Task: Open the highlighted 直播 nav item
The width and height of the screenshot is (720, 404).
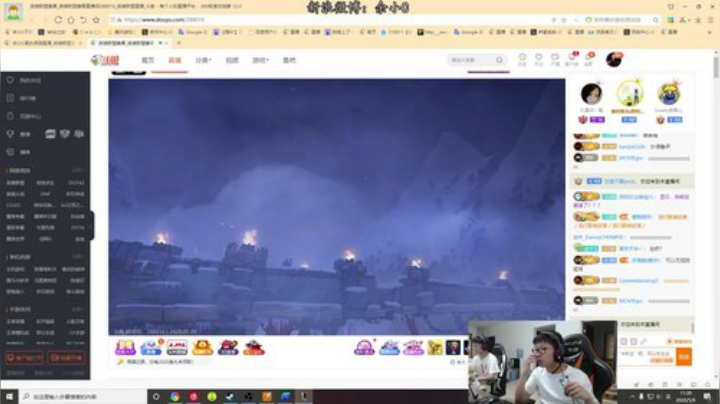Action: (x=174, y=60)
